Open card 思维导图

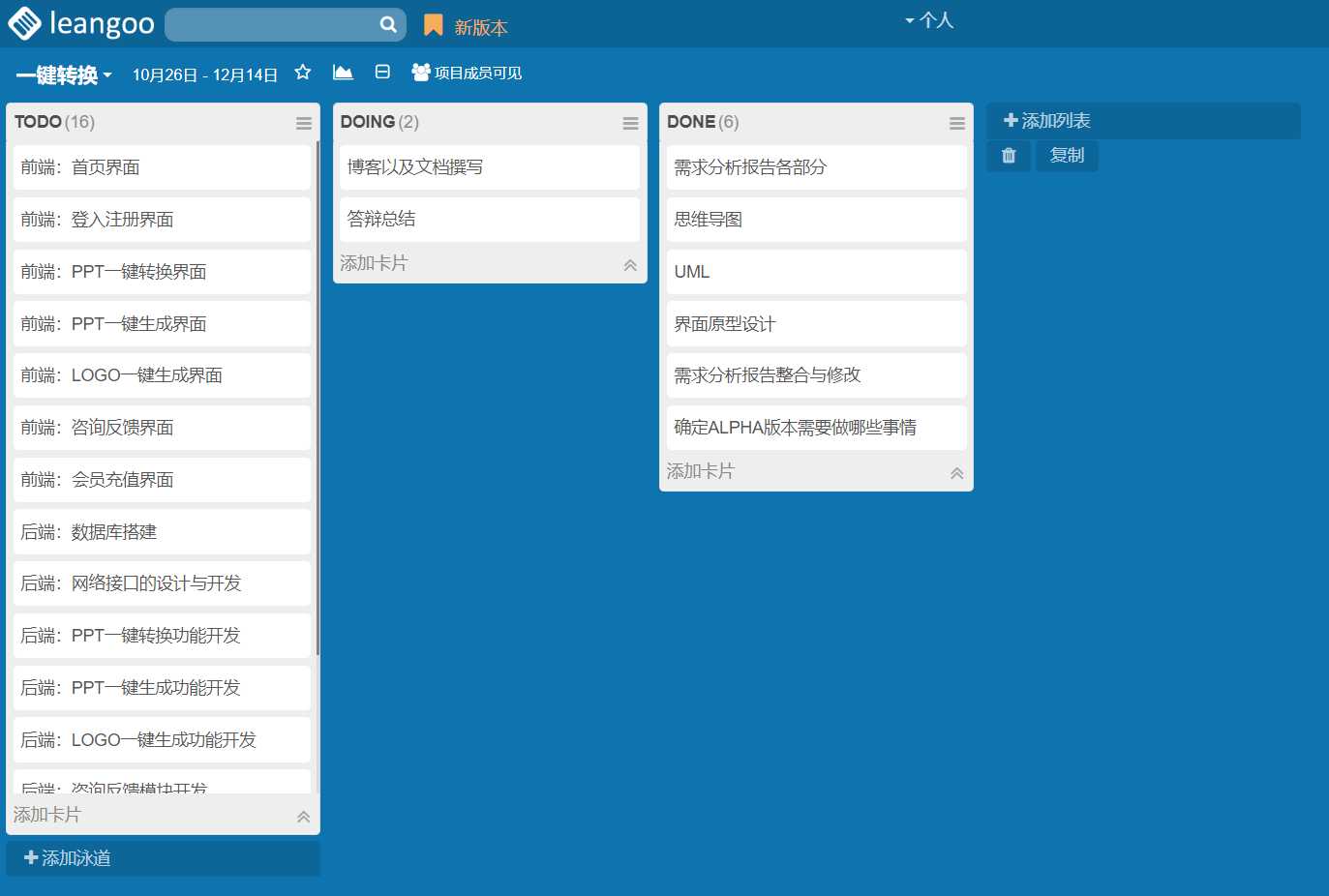(816, 220)
